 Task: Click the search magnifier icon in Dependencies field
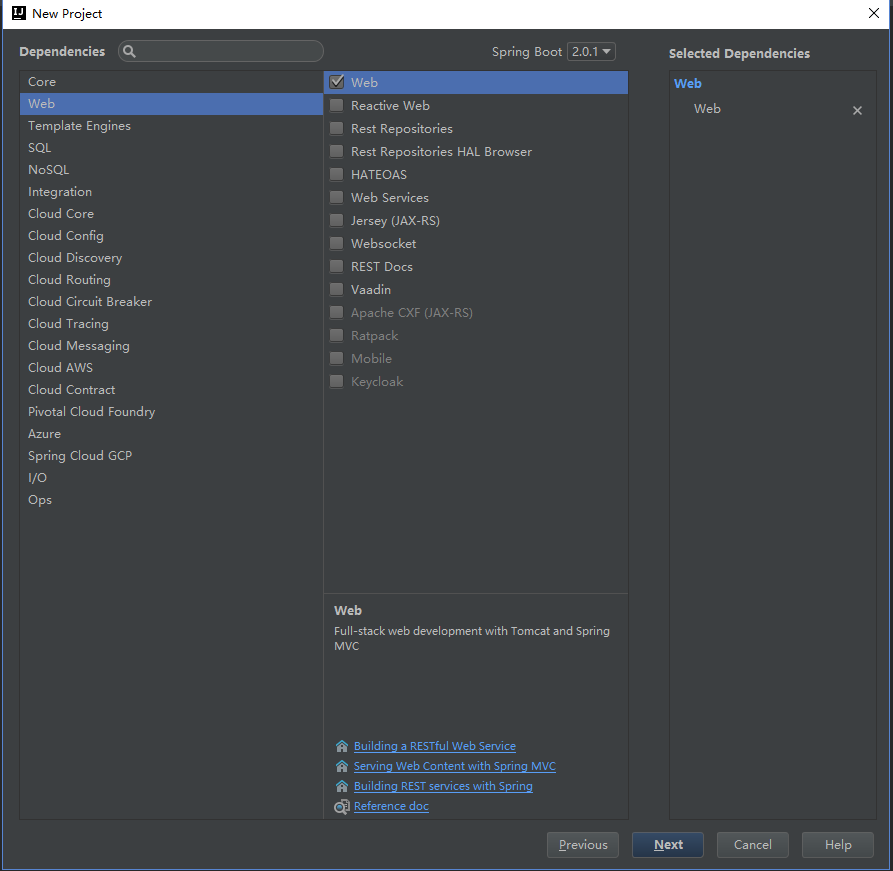(x=130, y=51)
